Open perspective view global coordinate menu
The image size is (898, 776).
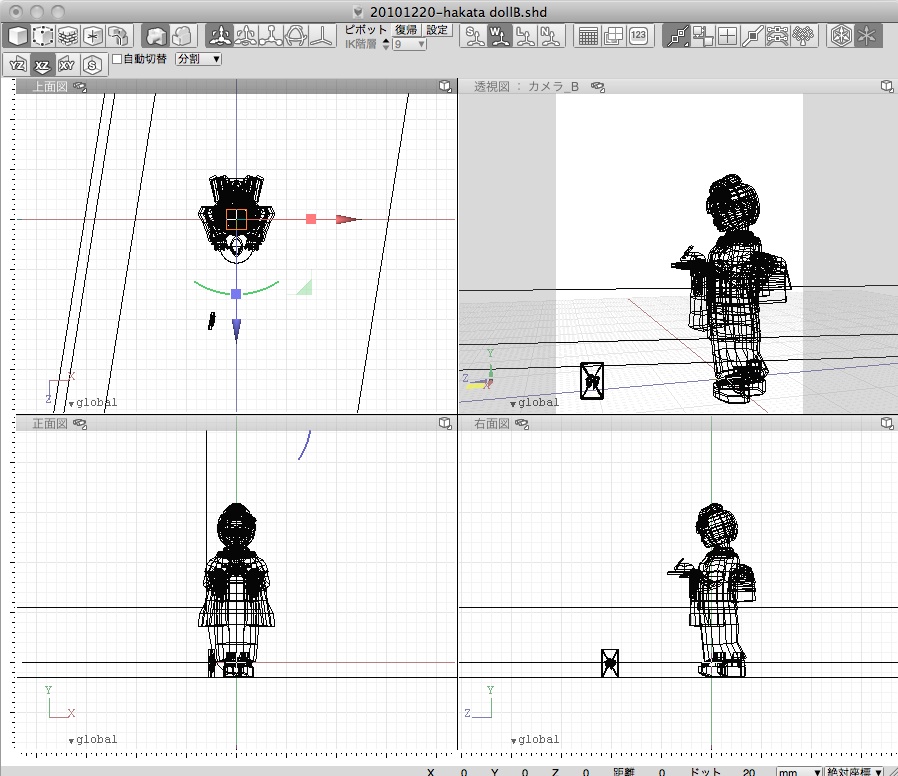pyautogui.click(x=534, y=403)
